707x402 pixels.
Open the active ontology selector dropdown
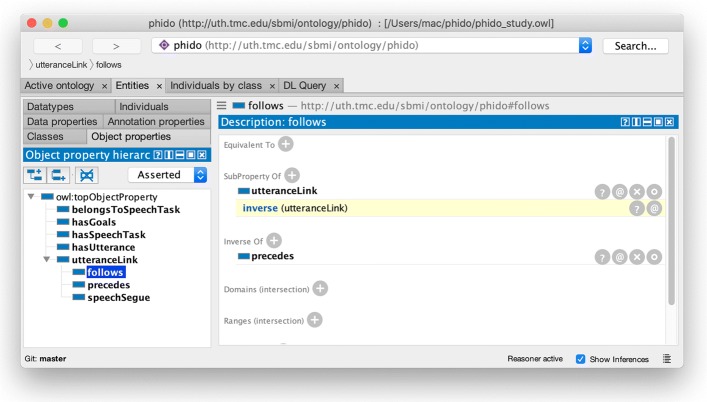[585, 45]
